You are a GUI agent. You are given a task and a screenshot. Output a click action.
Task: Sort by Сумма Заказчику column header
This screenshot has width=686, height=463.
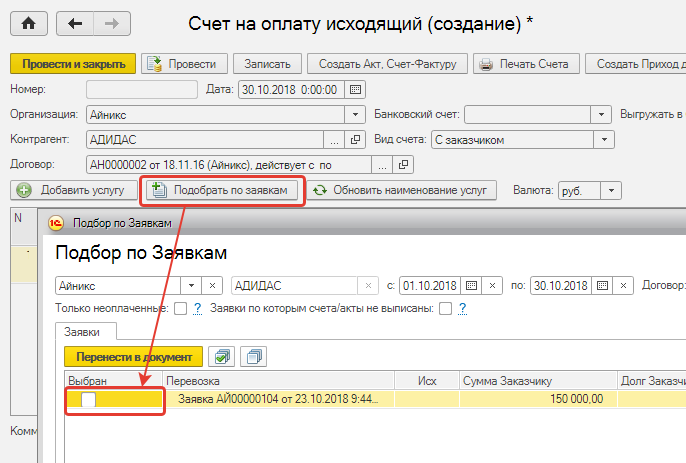(x=538, y=381)
